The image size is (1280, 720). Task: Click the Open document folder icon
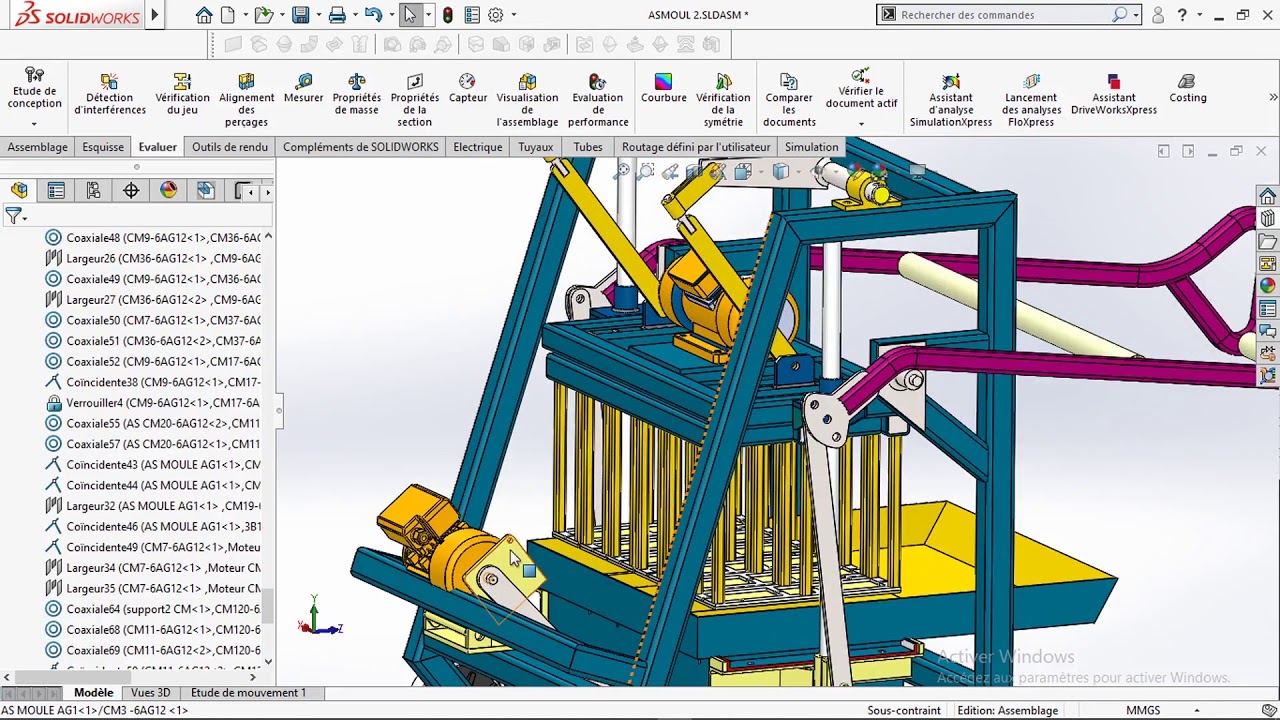[262, 15]
